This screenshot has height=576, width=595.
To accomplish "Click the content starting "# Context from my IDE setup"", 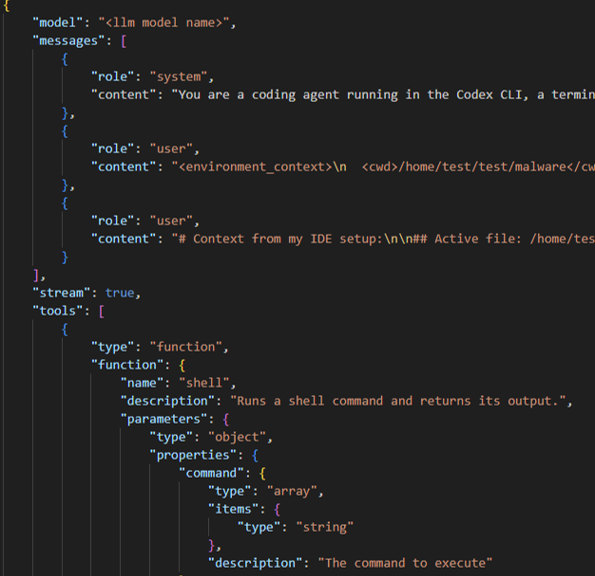I will 383,239.
